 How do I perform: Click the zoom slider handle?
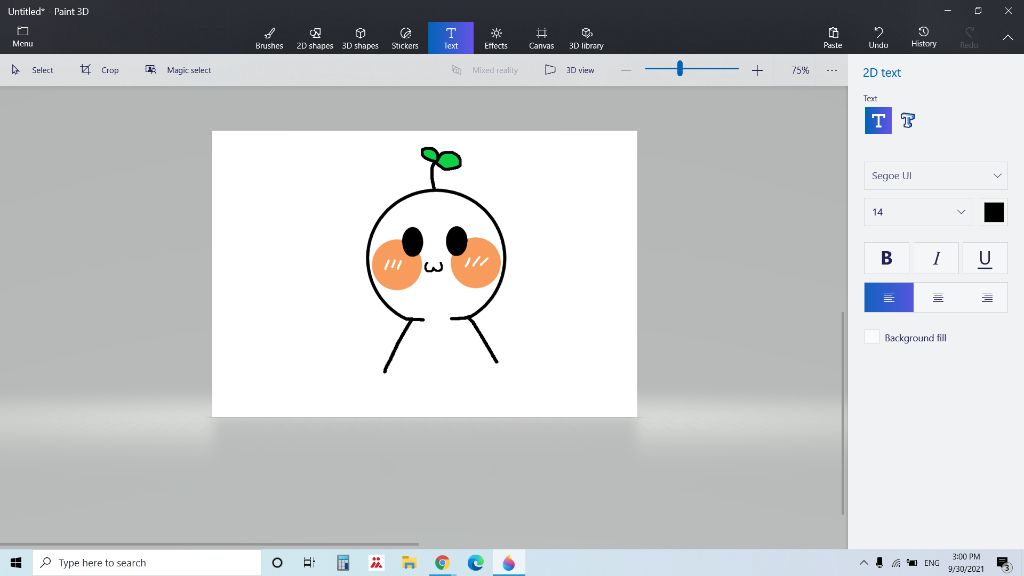pyautogui.click(x=680, y=69)
